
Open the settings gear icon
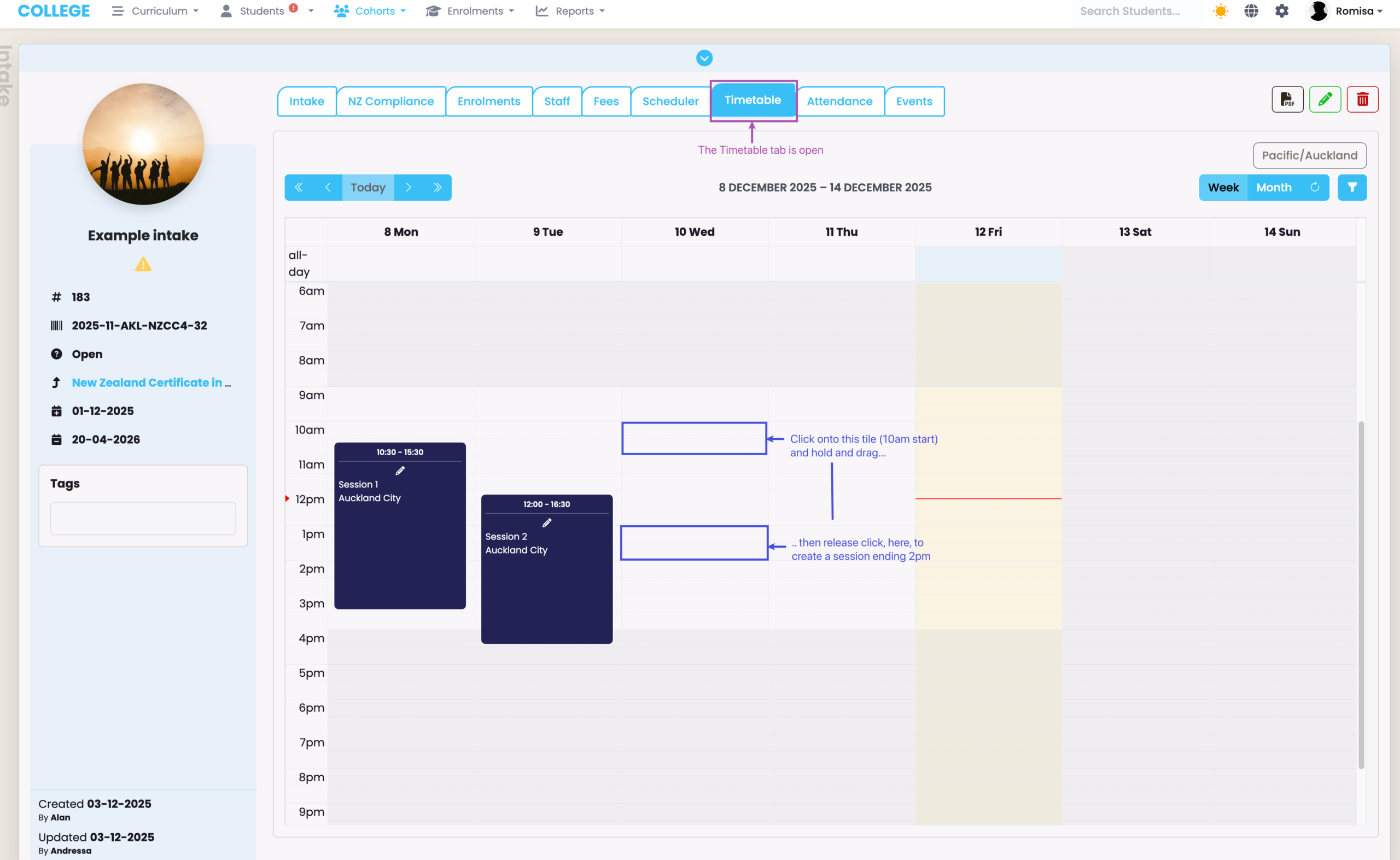point(1281,11)
